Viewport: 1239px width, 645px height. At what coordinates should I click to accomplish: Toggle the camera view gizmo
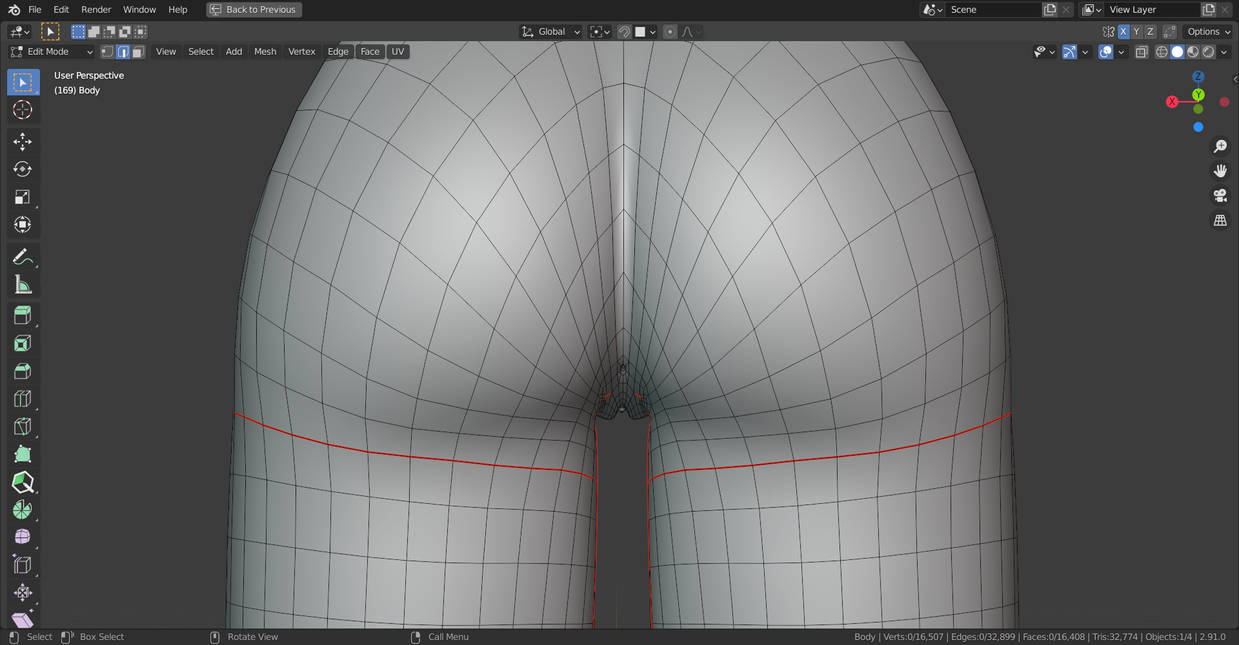(1220, 196)
